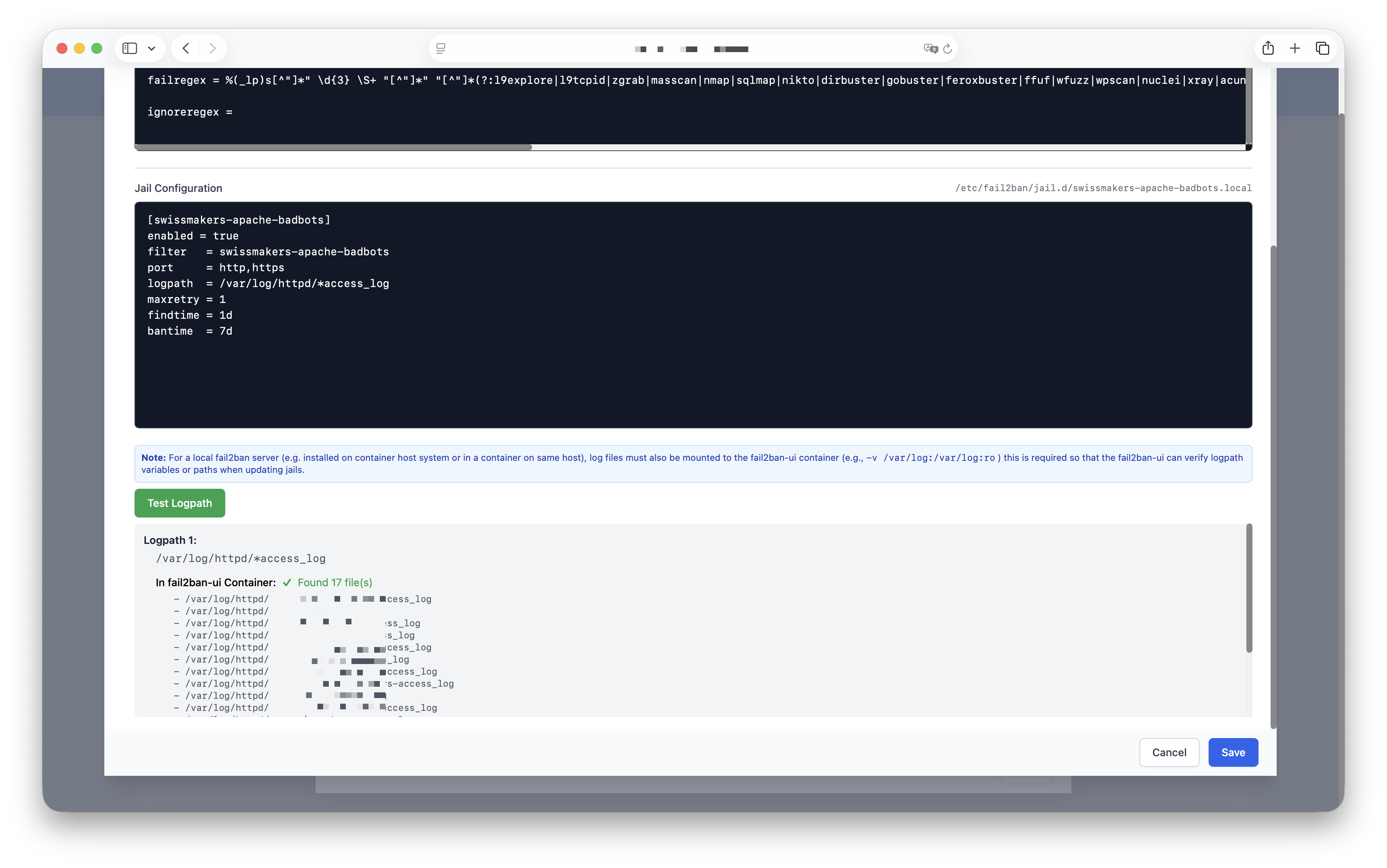
Task: Click the logpath line in jail config
Action: tap(268, 284)
